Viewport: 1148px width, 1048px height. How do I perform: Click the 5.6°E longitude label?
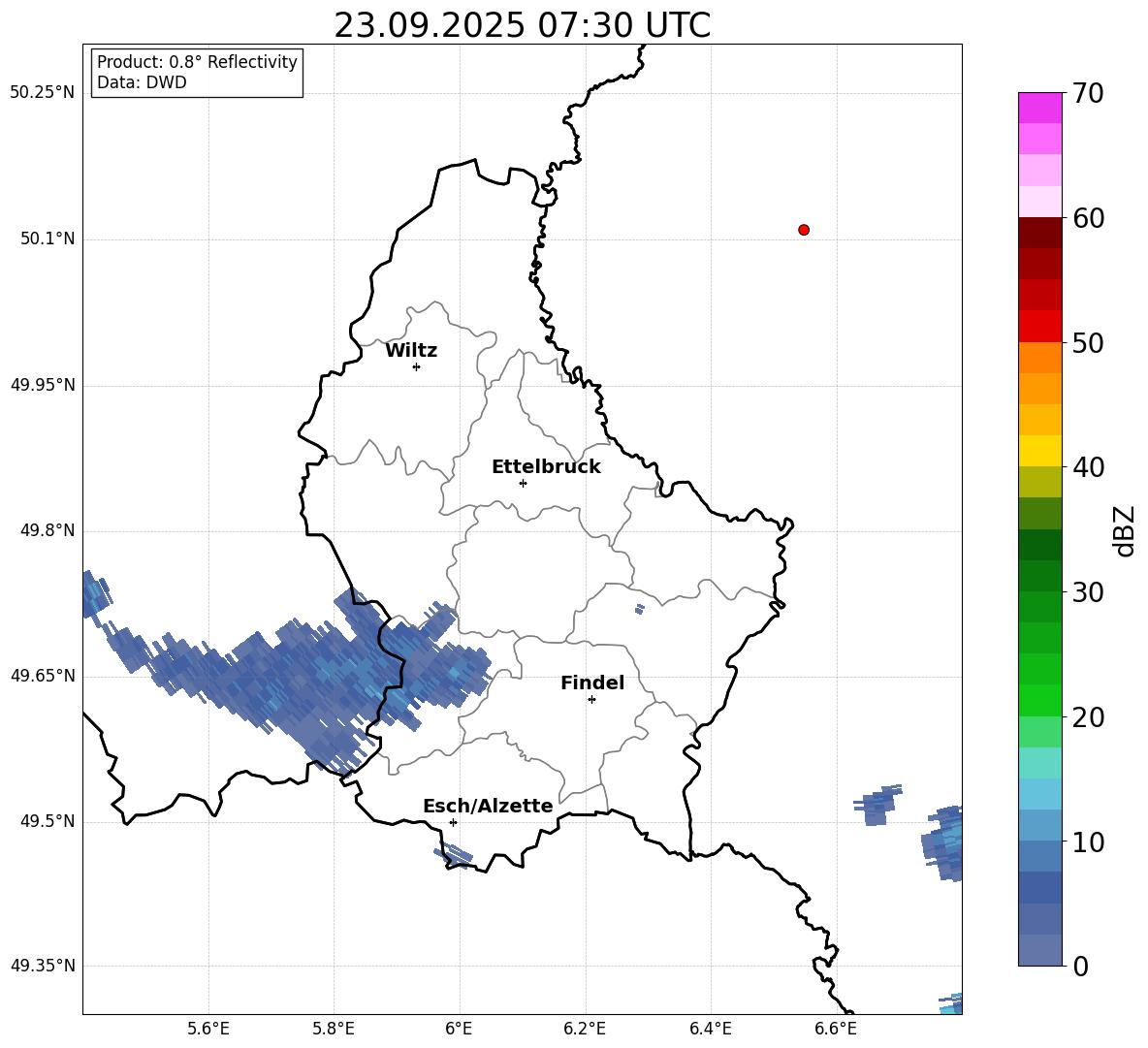(x=208, y=1029)
